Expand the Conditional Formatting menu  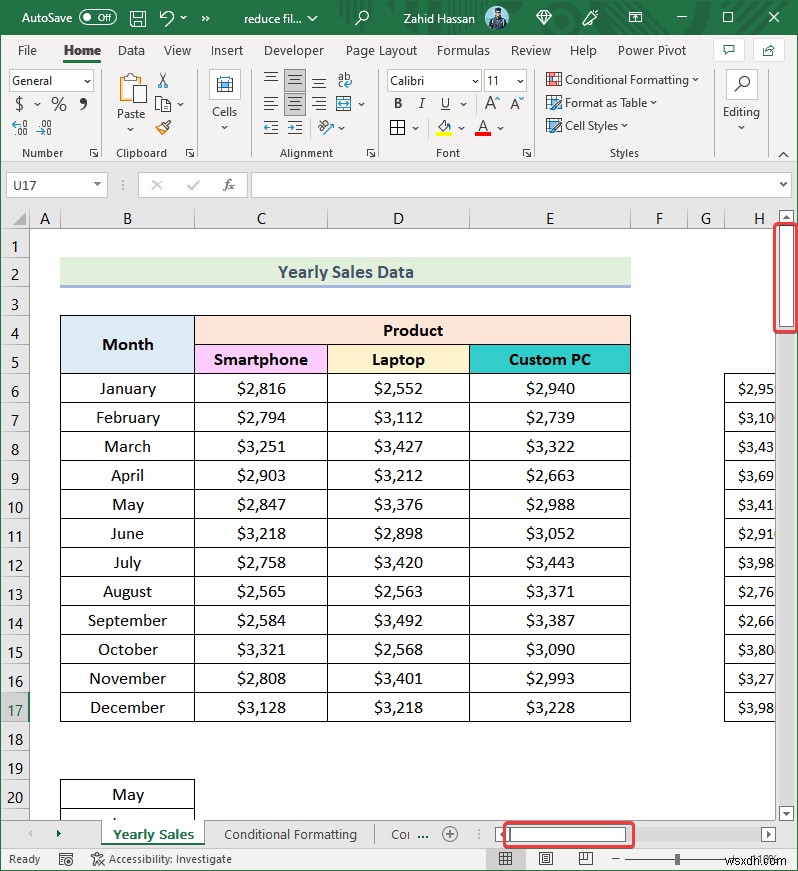(x=622, y=80)
